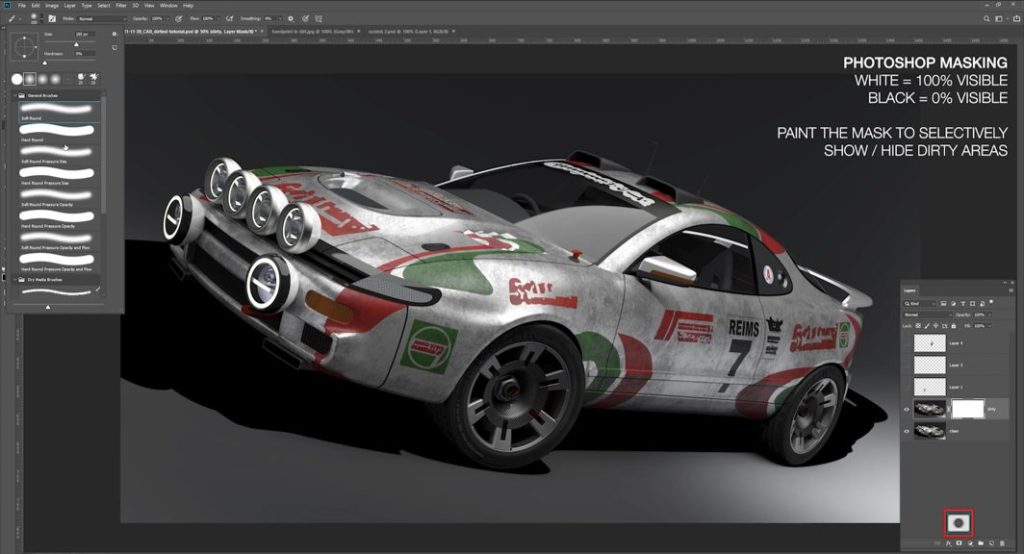Toggle pressure for opacity icon
Viewport: 1024px width, 554px height.
click(179, 19)
